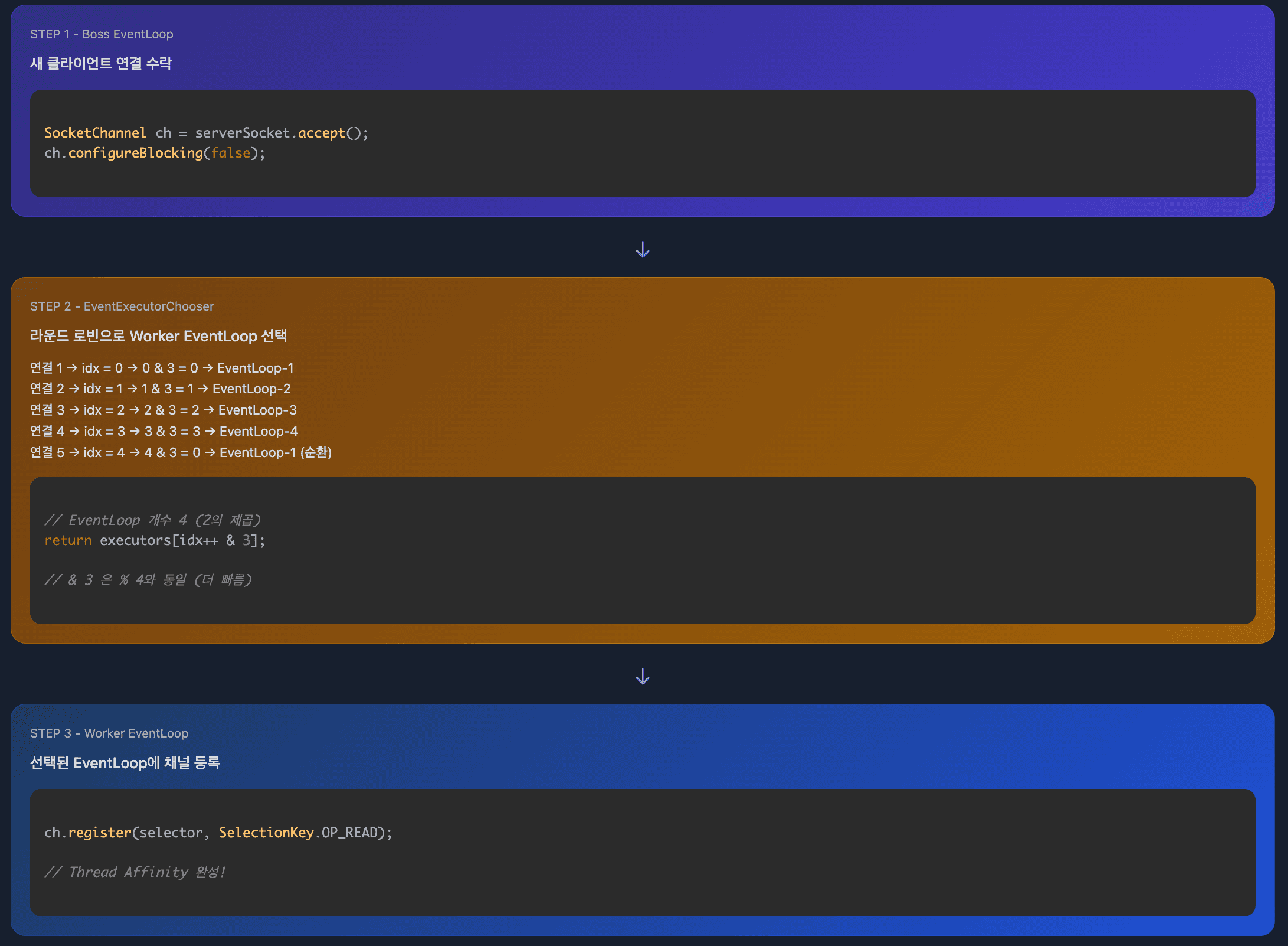Click the 'STEP 2 - EventExecutorChooser' label
Screen dimensions: 1288x946
(122, 306)
